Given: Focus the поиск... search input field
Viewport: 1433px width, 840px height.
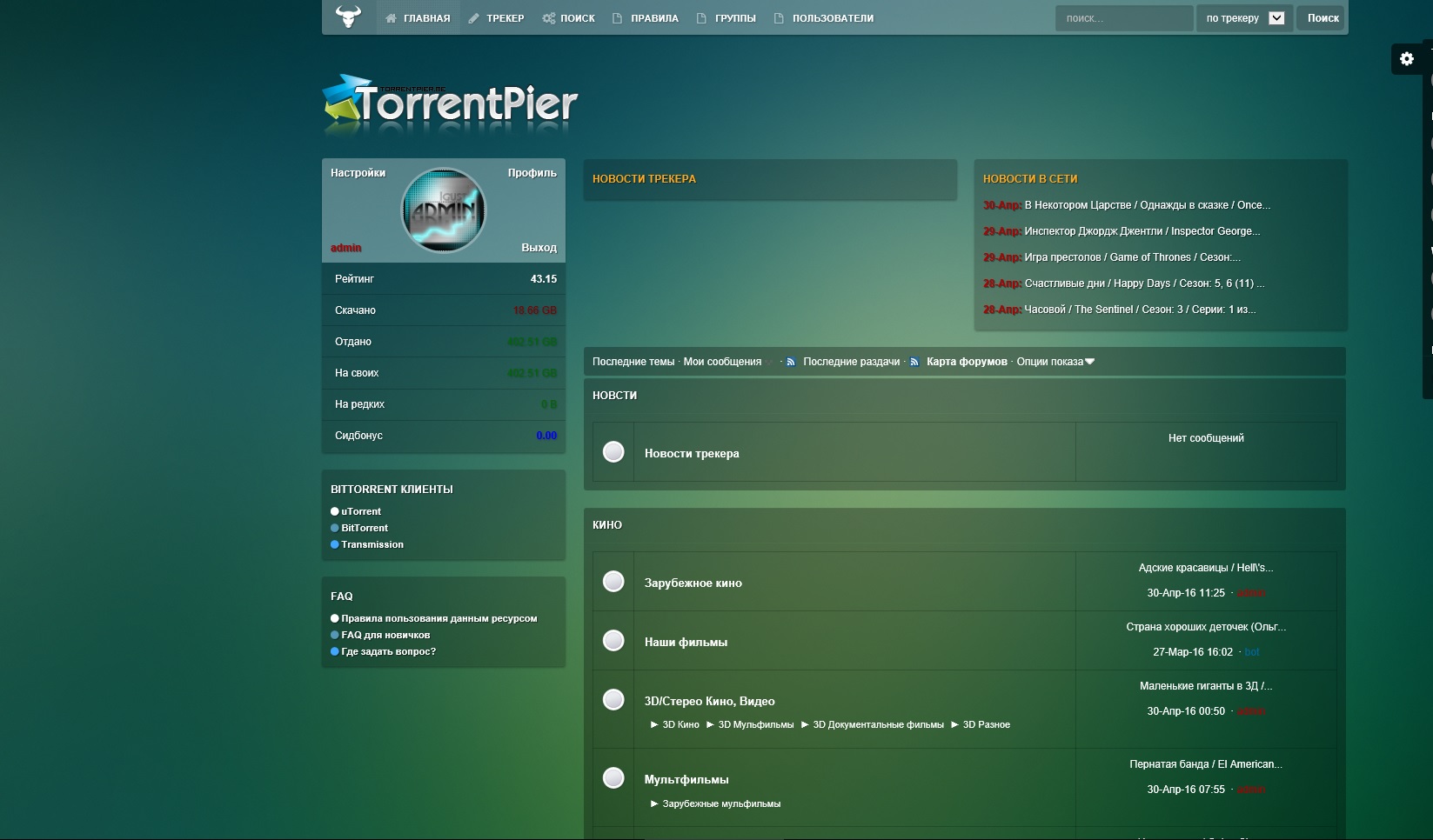Looking at the screenshot, I should click(1123, 18).
